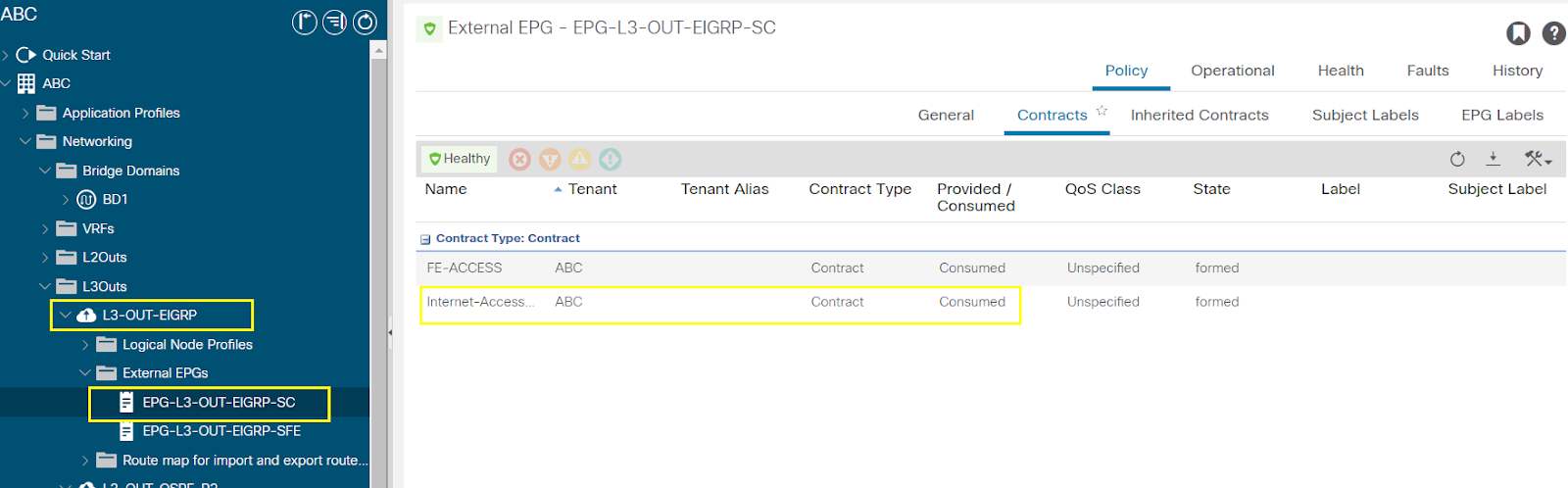Select the Internet-Access contract row

coord(991,302)
